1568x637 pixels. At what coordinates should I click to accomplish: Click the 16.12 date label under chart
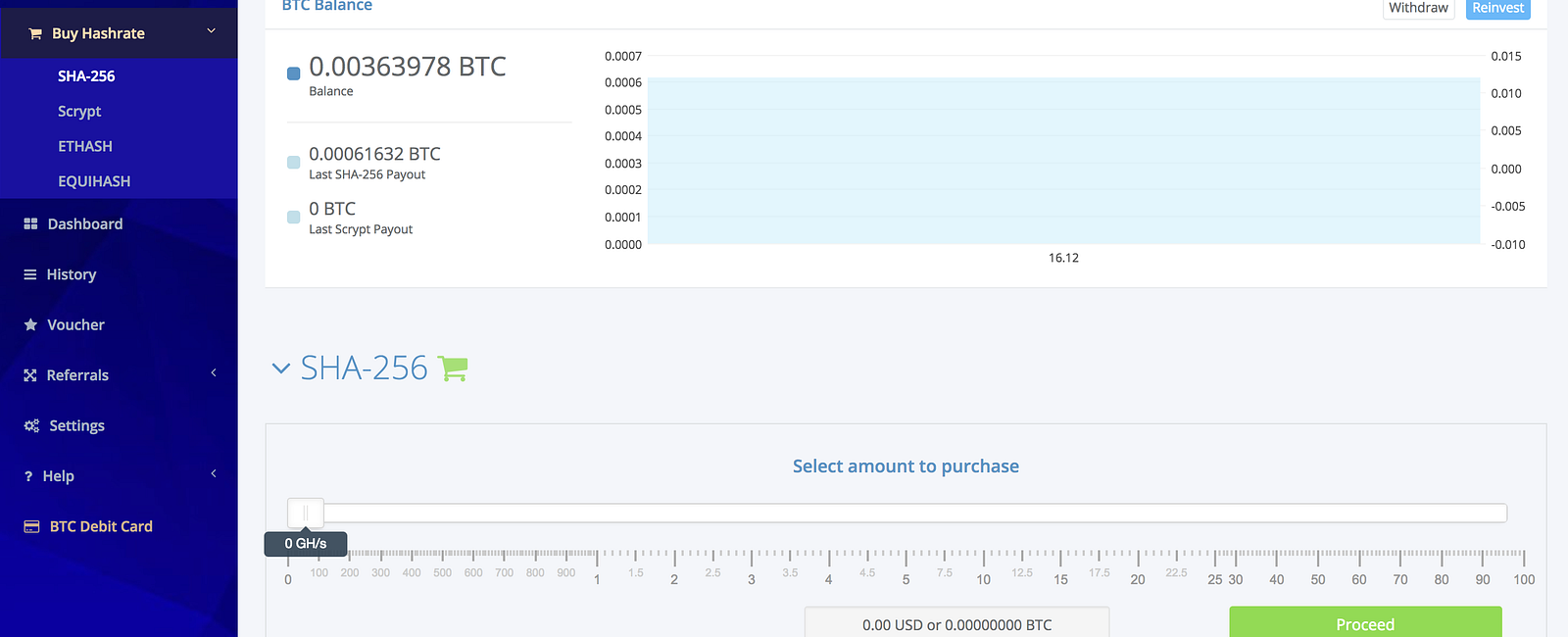tap(1063, 258)
